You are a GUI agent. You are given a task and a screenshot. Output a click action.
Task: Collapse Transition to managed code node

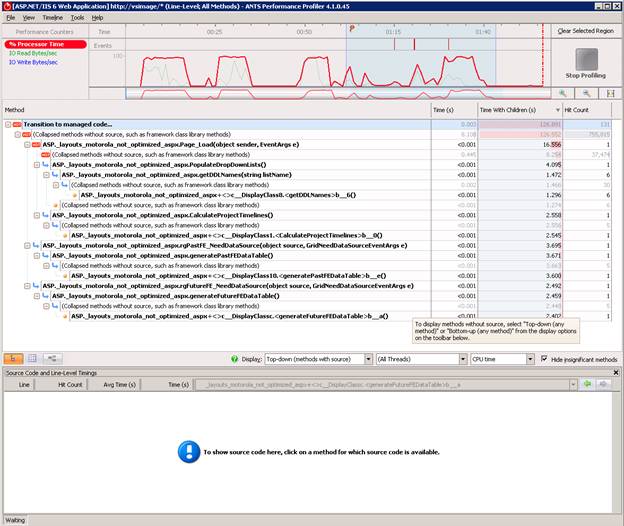pyautogui.click(x=8, y=125)
